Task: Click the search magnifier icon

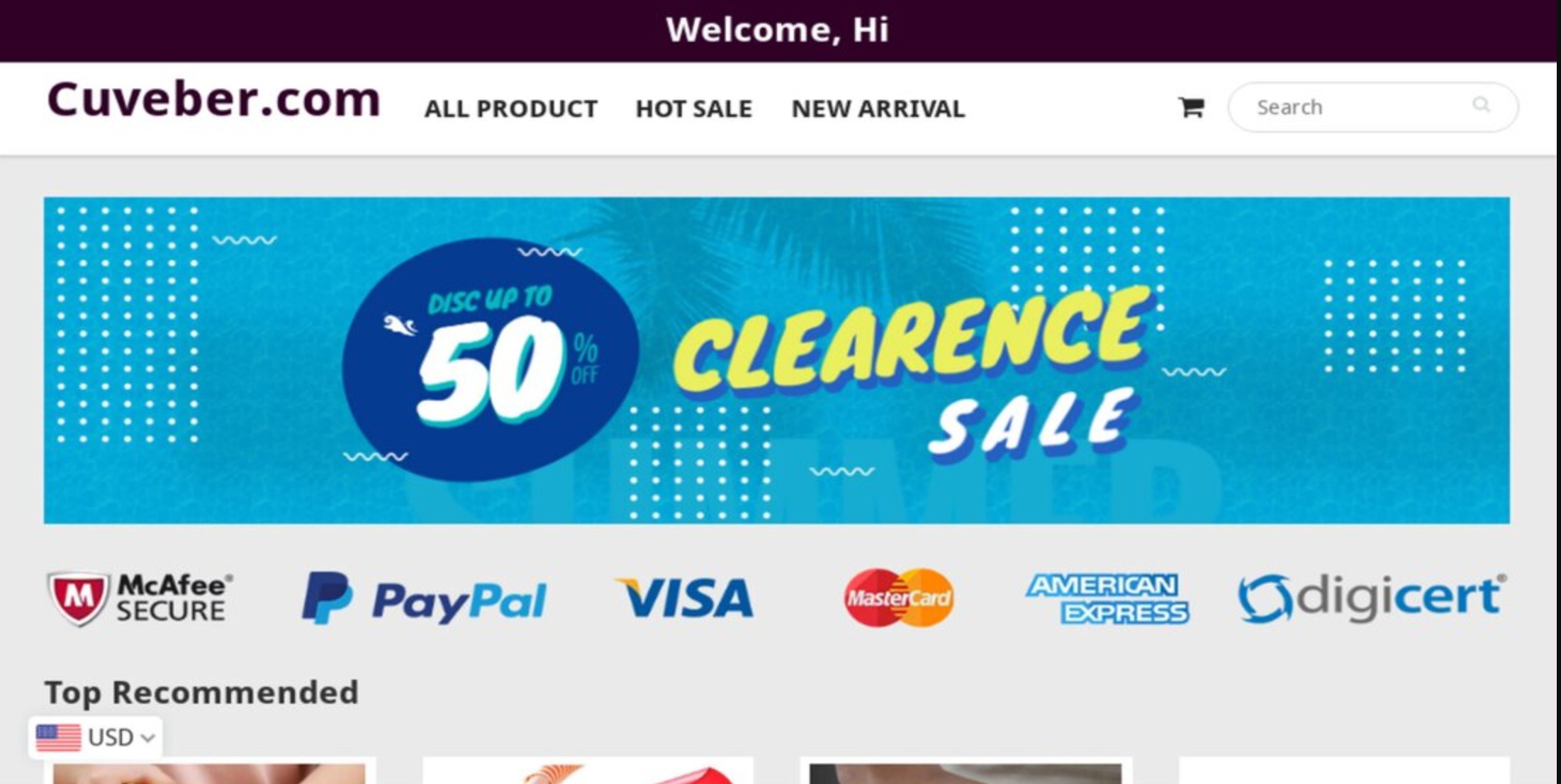Action: click(1481, 105)
